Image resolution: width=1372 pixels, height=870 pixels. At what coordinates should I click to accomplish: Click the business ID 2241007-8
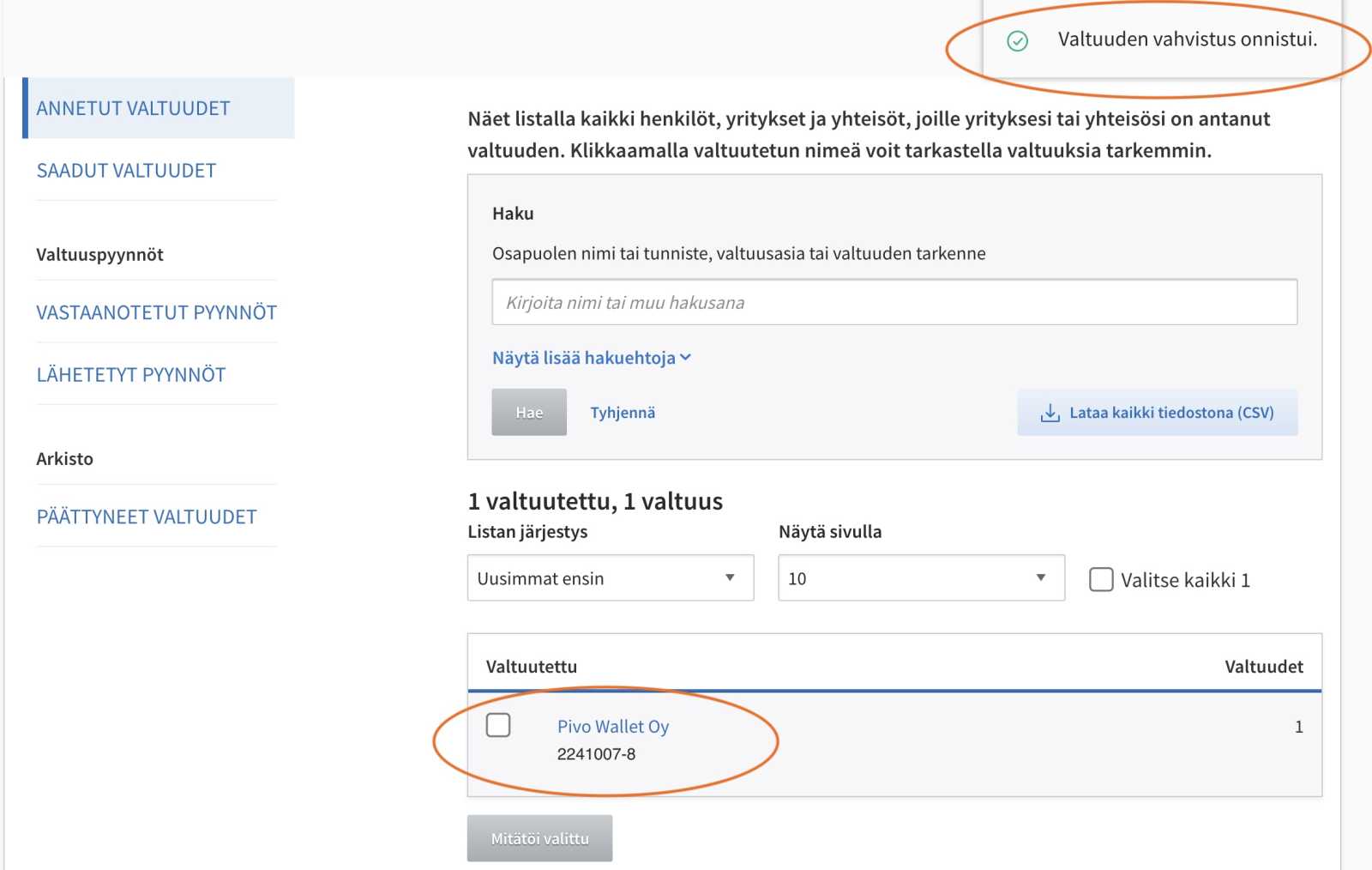pyautogui.click(x=596, y=754)
